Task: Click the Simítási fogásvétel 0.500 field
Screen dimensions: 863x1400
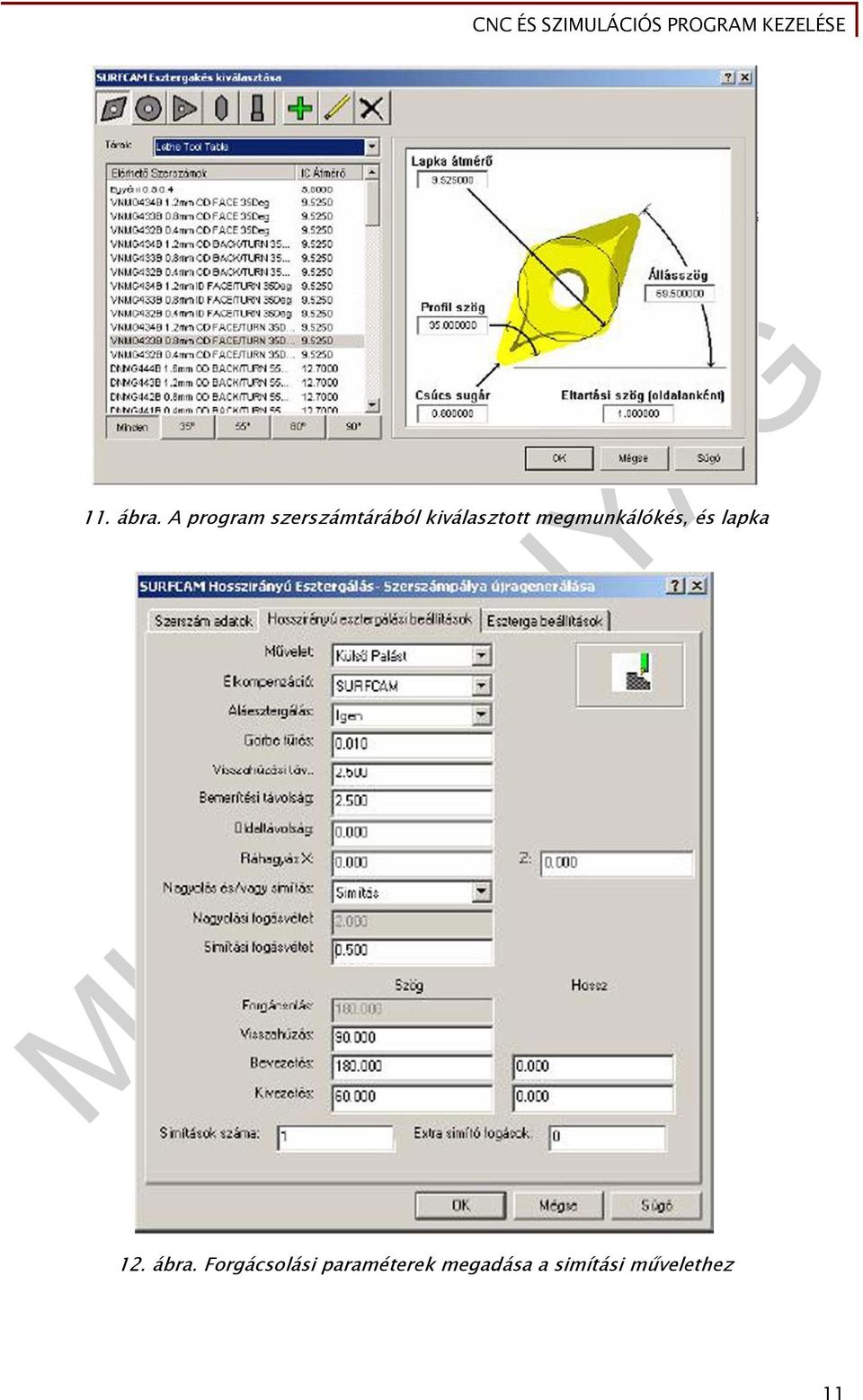Action: (412, 950)
